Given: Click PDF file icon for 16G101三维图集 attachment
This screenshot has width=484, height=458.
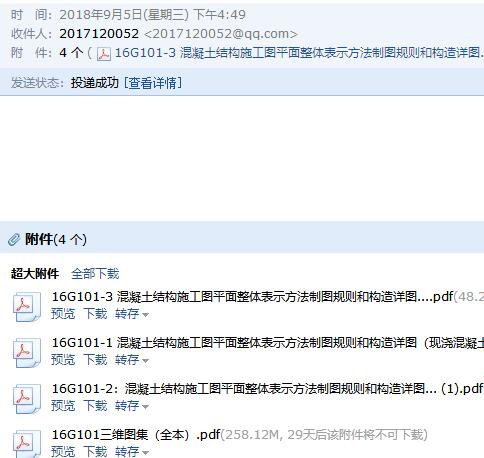Looking at the screenshot, I should point(27,444).
